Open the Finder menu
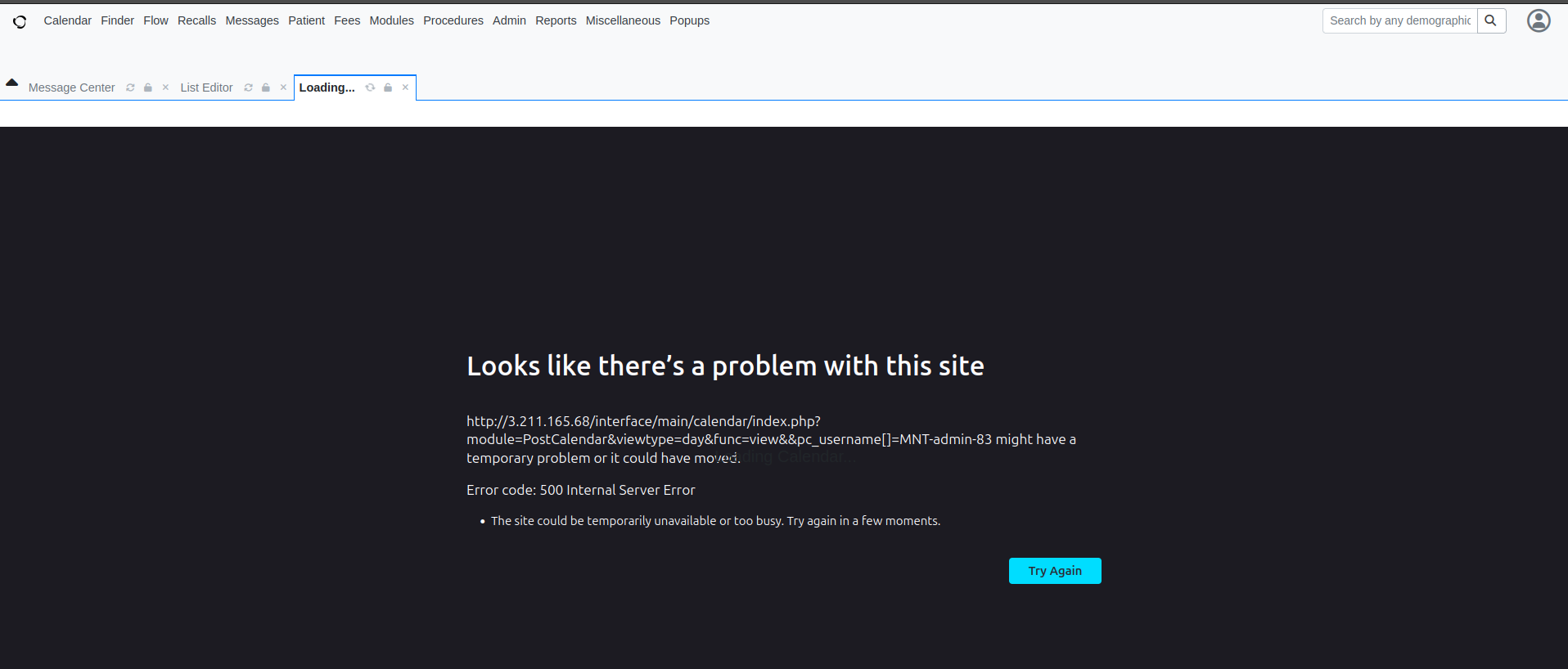 click(117, 20)
